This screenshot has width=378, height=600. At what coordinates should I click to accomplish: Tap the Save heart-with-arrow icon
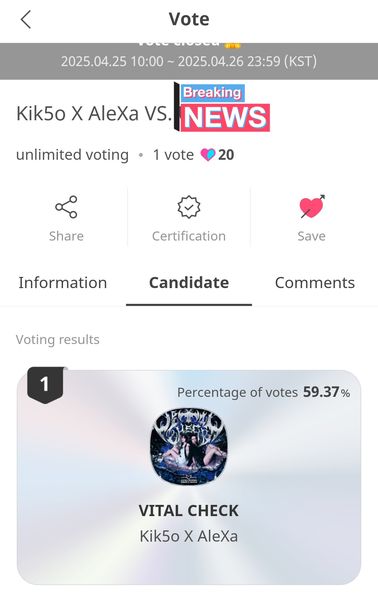312,206
